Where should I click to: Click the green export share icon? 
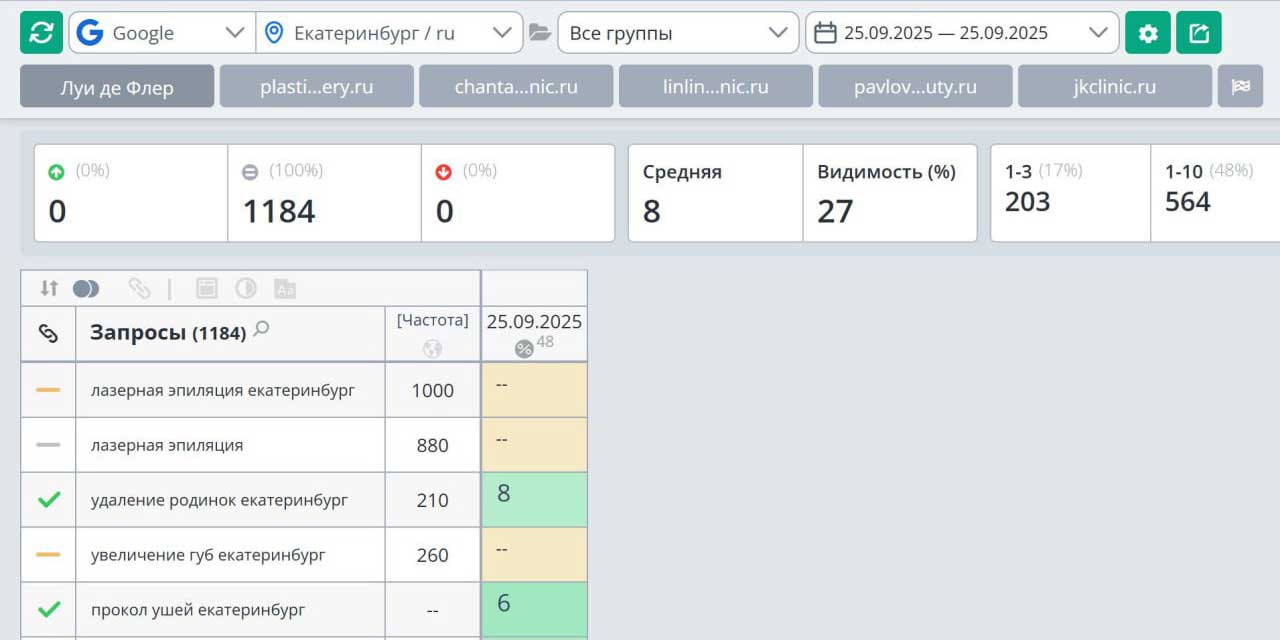1198,33
